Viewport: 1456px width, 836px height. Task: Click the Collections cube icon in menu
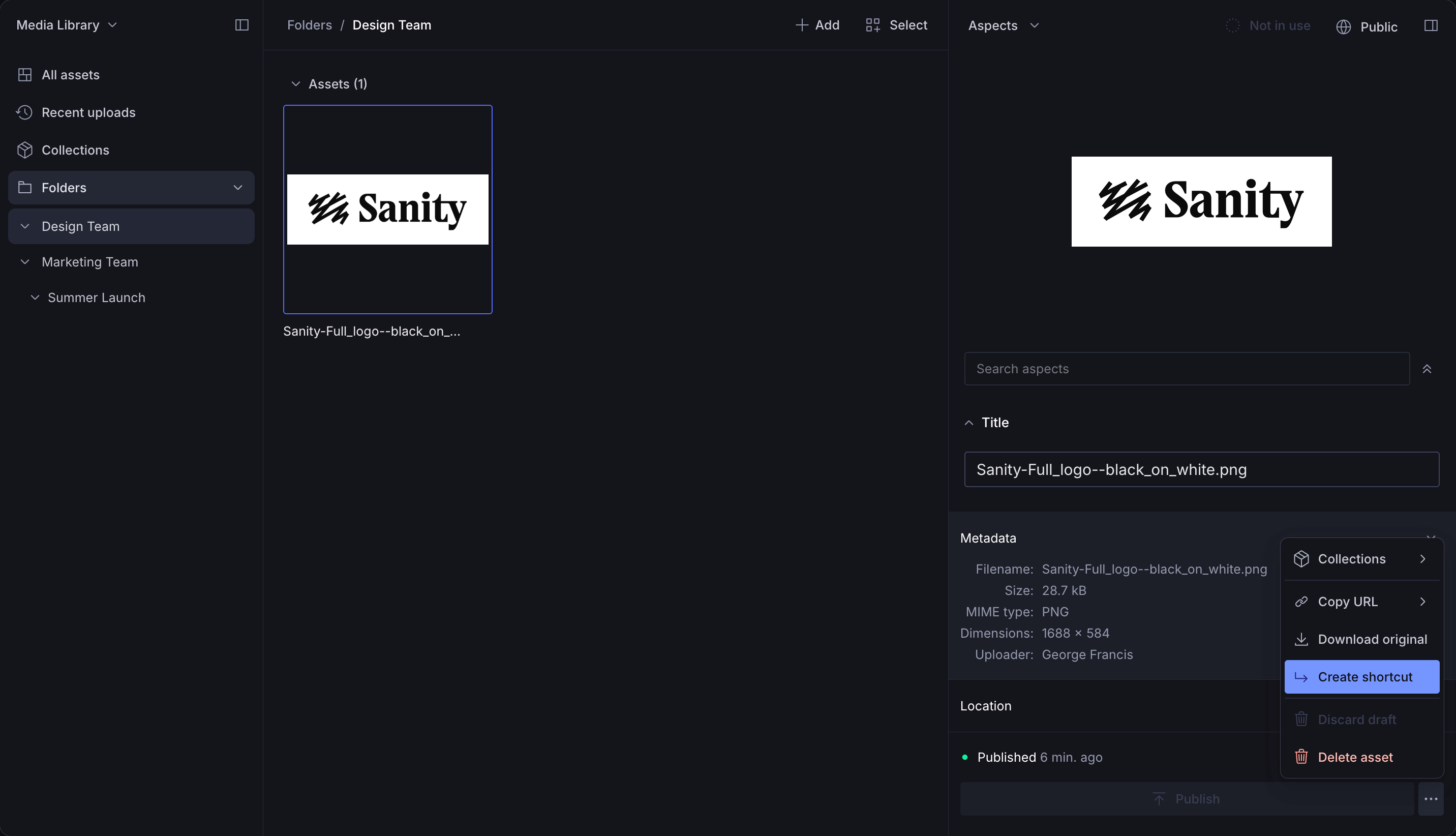[1301, 559]
